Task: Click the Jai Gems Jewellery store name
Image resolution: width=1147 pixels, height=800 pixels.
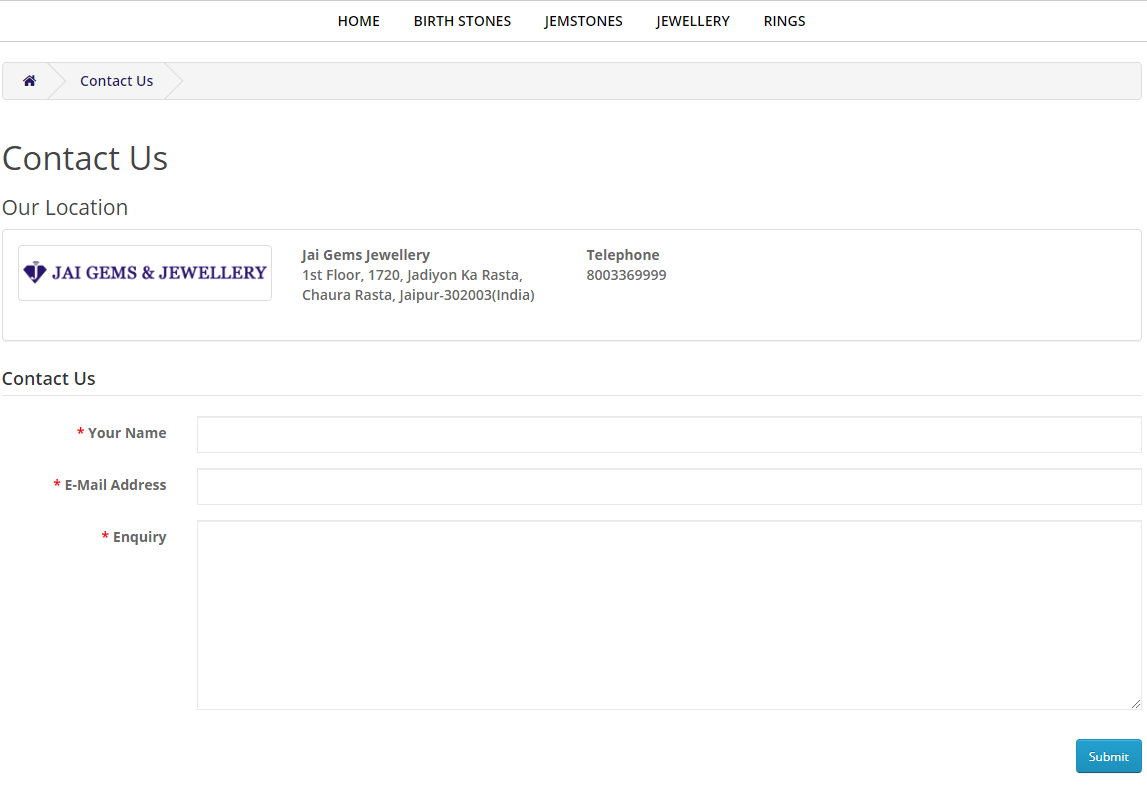Action: pyautogui.click(x=365, y=255)
